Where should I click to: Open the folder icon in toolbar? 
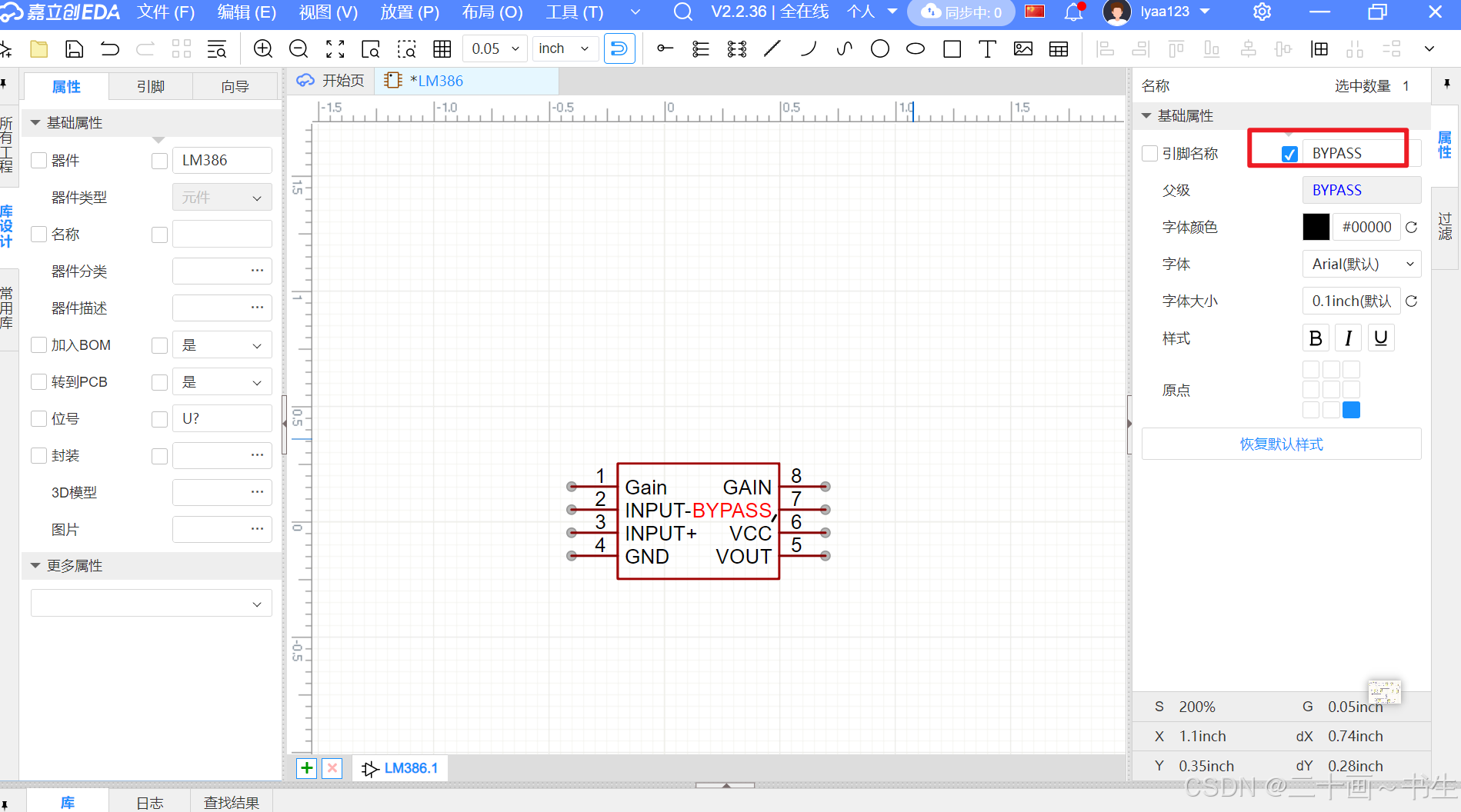click(38, 49)
